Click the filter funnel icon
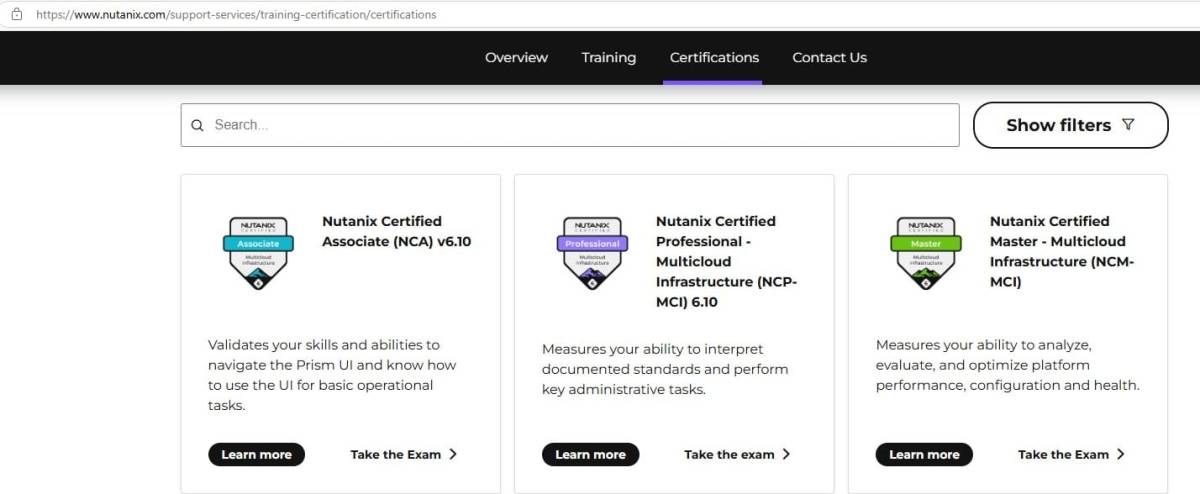 (1128, 125)
